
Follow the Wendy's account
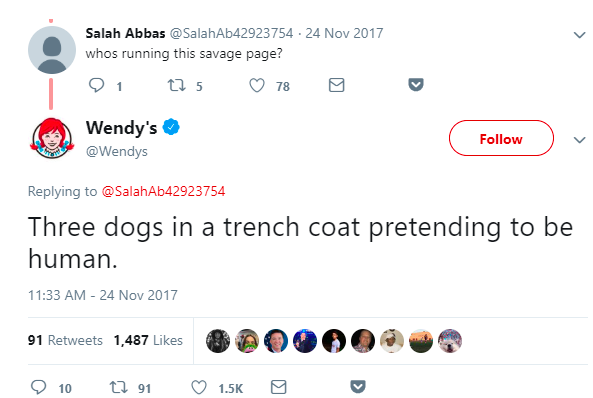point(501,138)
